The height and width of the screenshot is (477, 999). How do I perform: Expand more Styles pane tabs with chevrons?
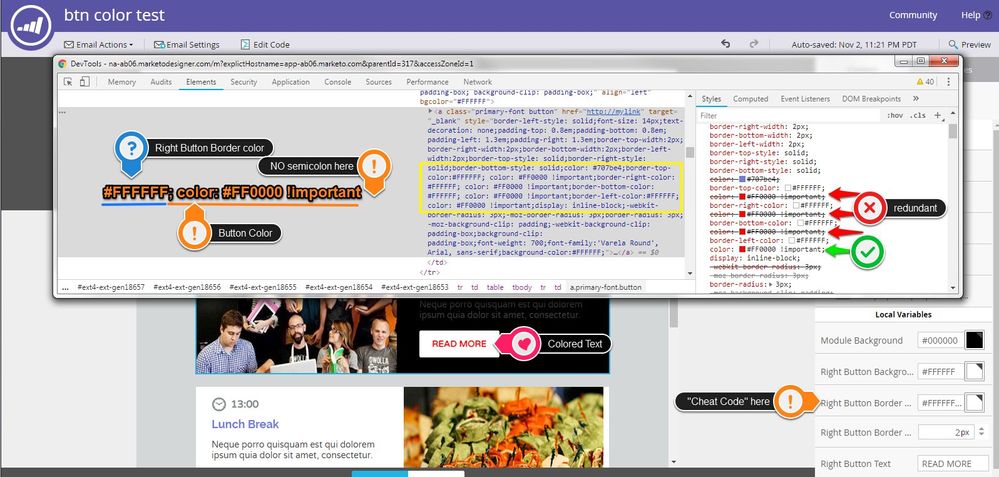point(916,99)
